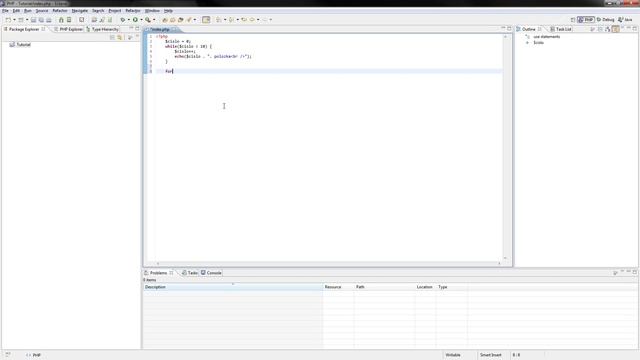The height and width of the screenshot is (360, 640).
Task: Open the Project menu
Action: click(x=115, y=11)
